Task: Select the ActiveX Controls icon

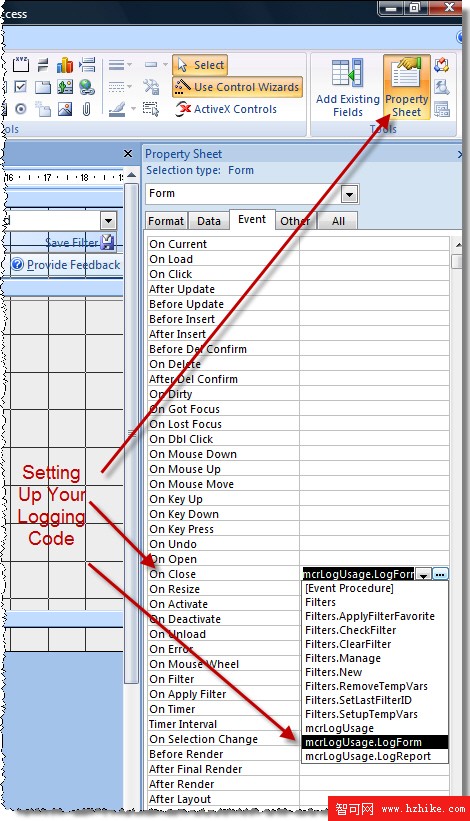Action: 183,109
